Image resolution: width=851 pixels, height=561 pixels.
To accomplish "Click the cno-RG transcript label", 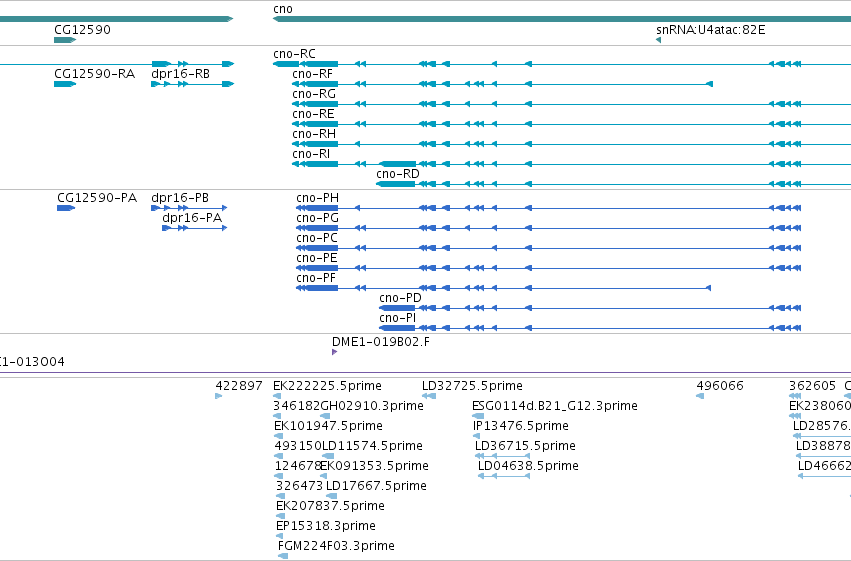I will (x=314, y=94).
